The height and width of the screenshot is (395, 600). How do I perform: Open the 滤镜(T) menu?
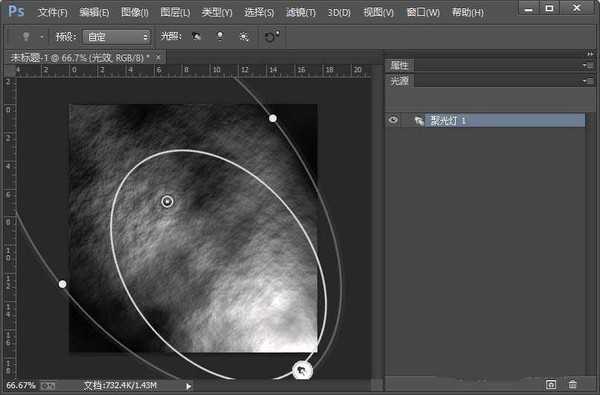click(x=301, y=13)
